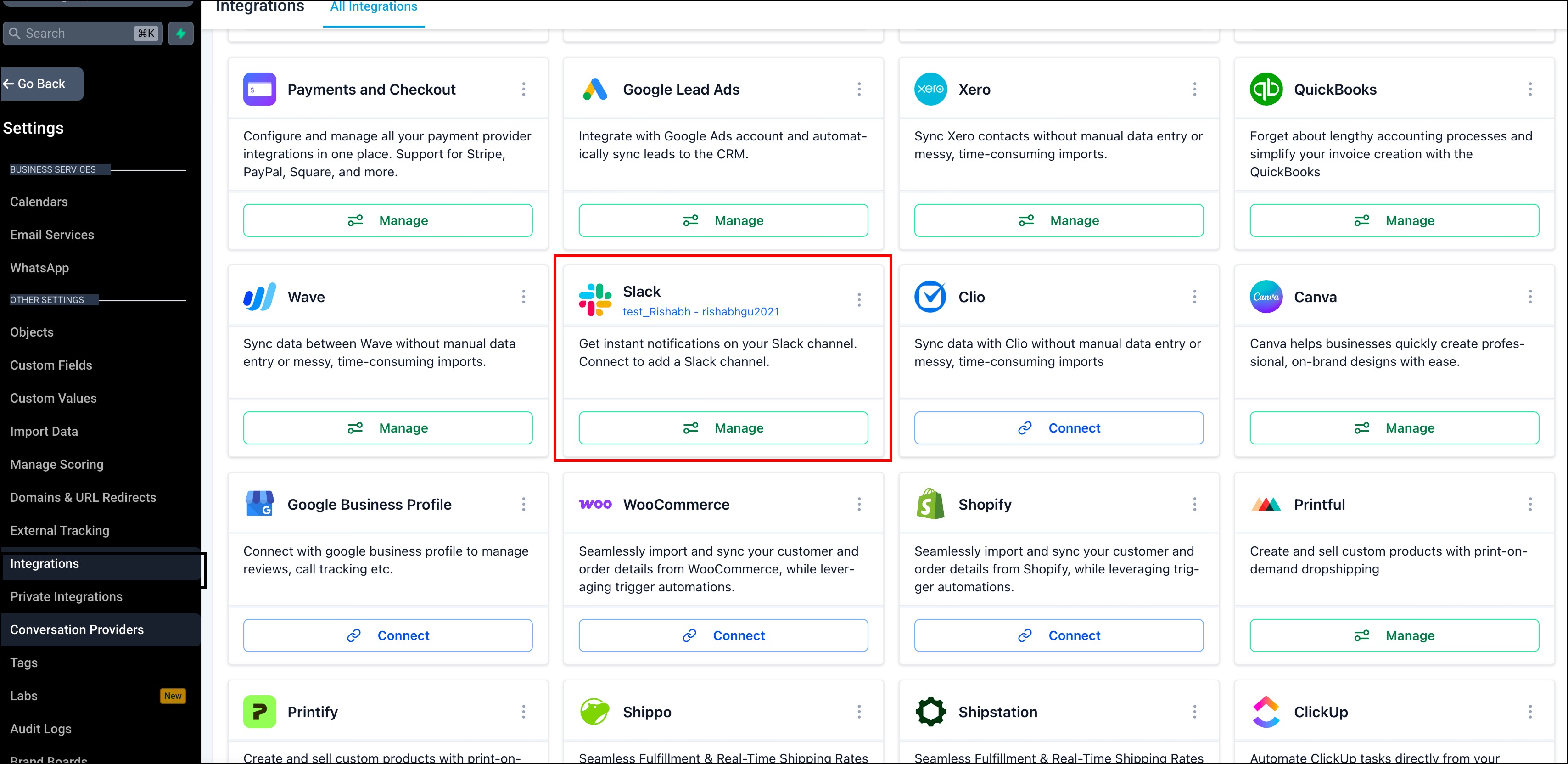This screenshot has height=764, width=1568.
Task: Click the Shippo logo icon
Action: [x=595, y=712]
